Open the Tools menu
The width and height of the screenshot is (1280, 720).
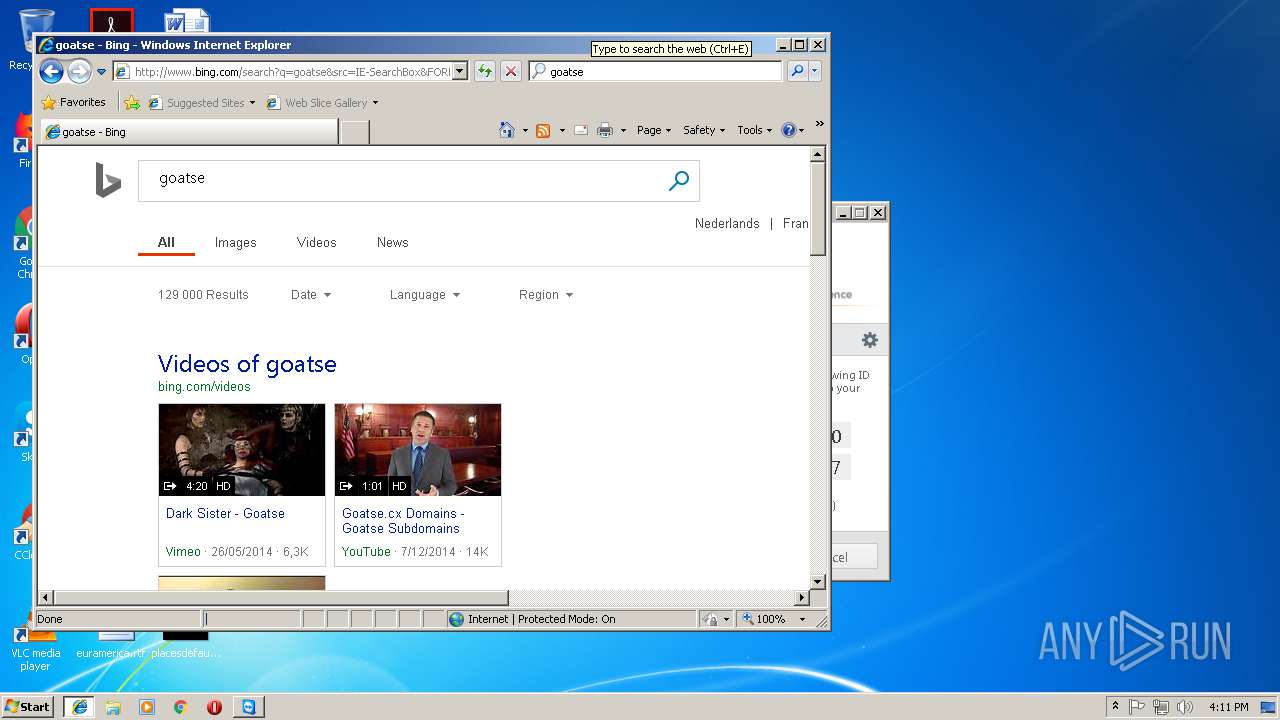754,130
